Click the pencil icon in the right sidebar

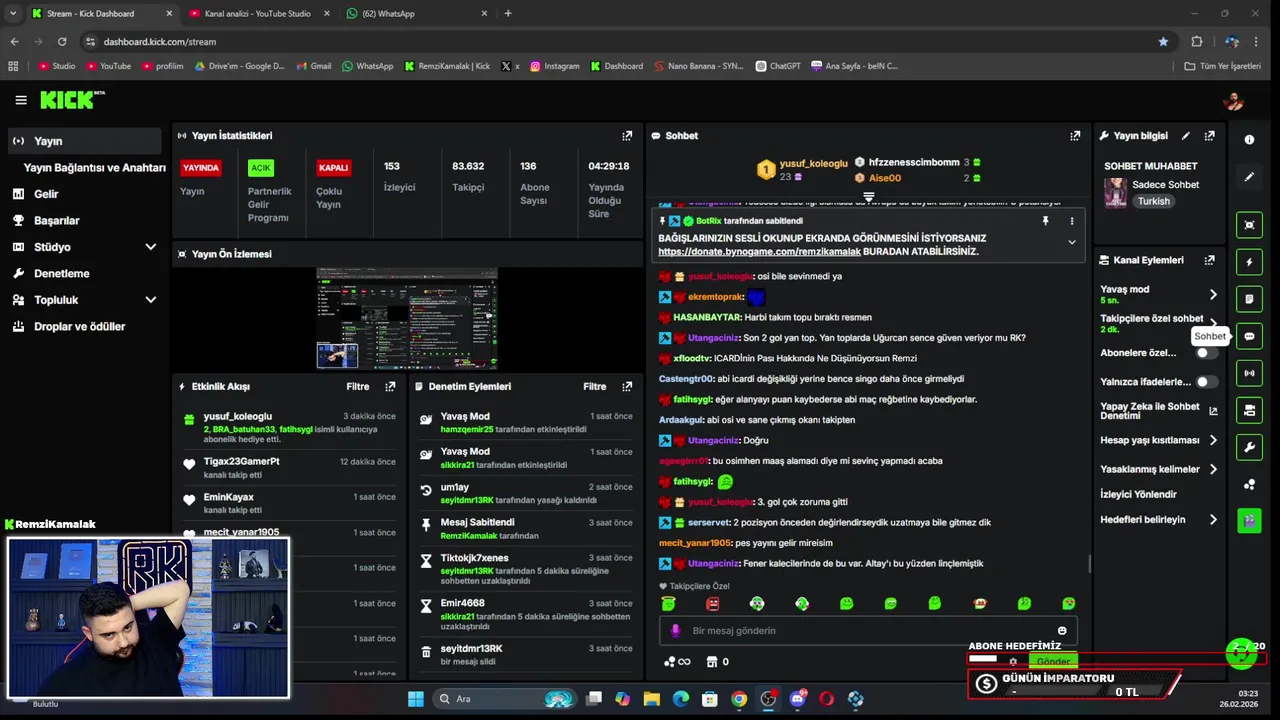pos(1249,177)
